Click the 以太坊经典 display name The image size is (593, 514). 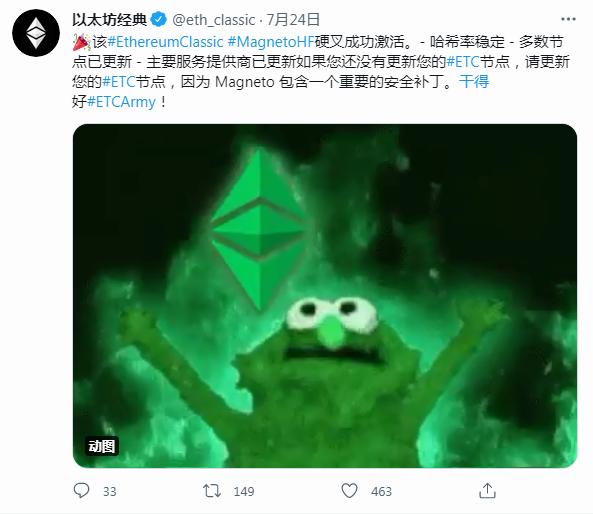[x=110, y=20]
